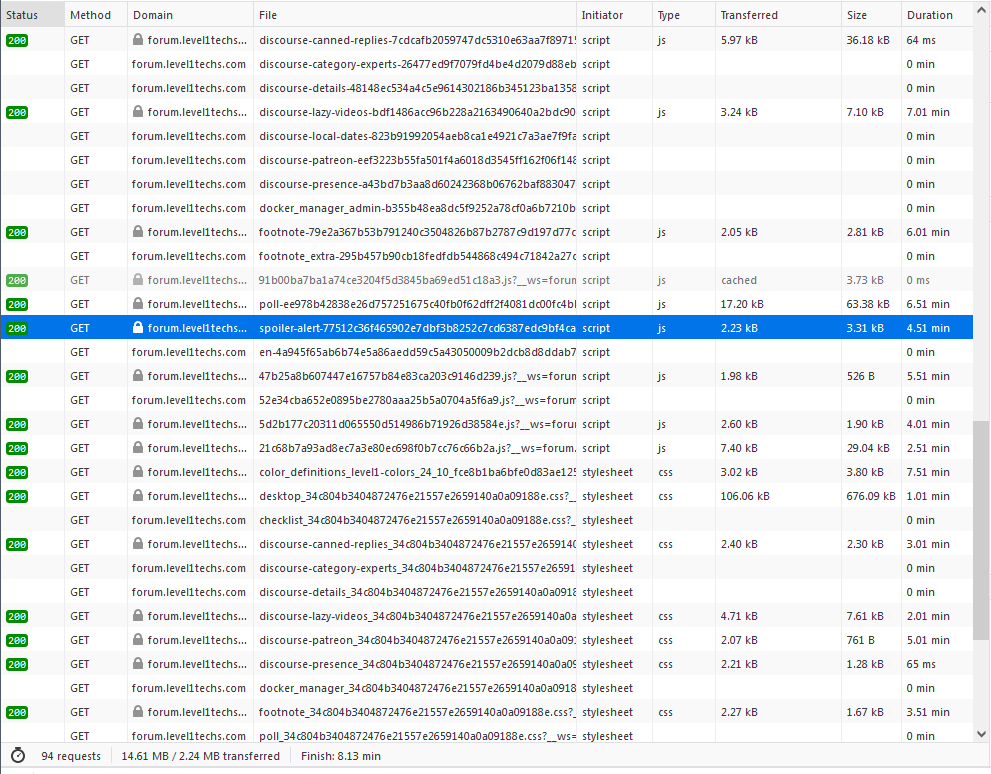Viewport: 991px width, 774px height.
Task: Click the 200 status badge for color_definitions_level1-colors row
Action: coord(17,472)
